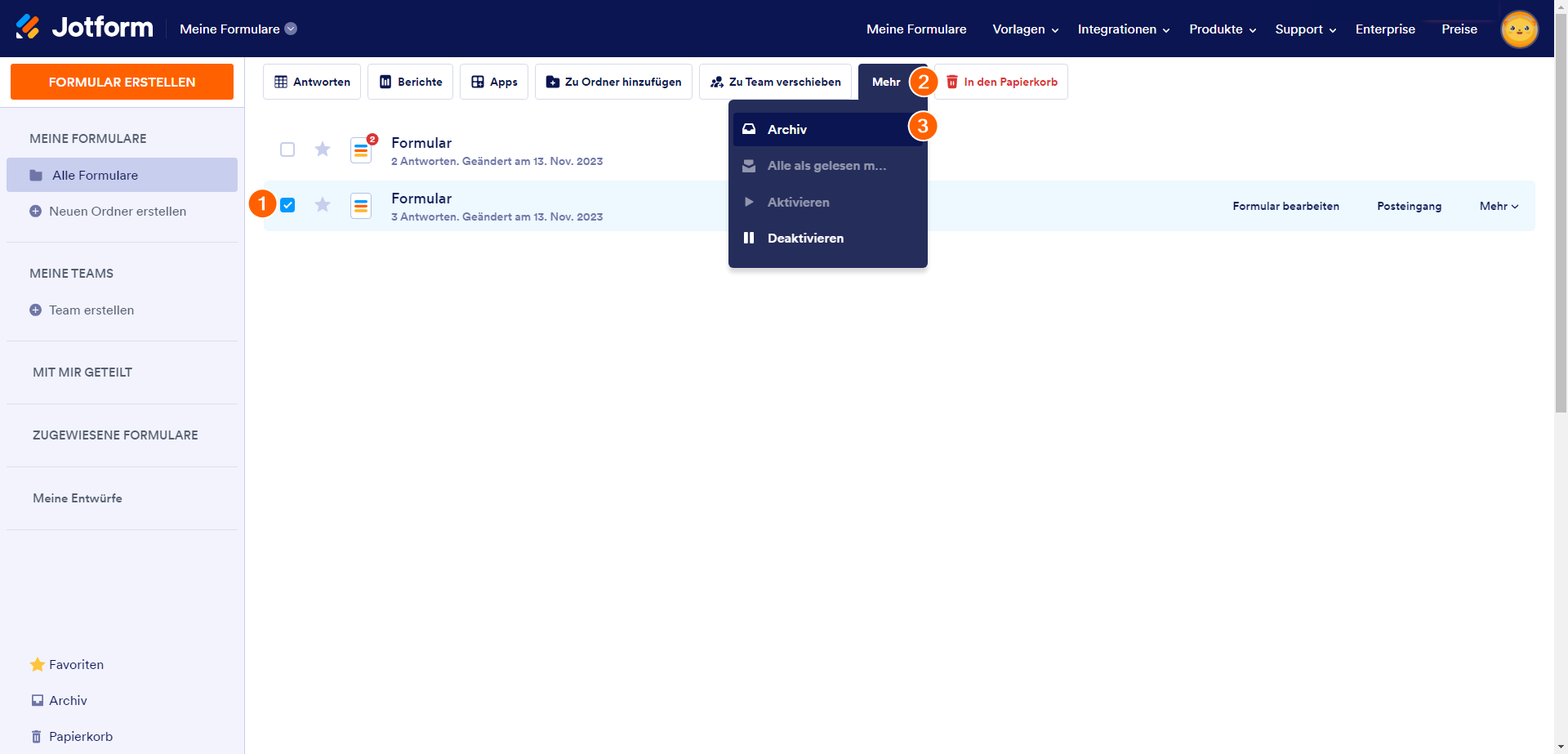The image size is (1568, 754).
Task: Open the user avatar menu
Action: [x=1519, y=29]
